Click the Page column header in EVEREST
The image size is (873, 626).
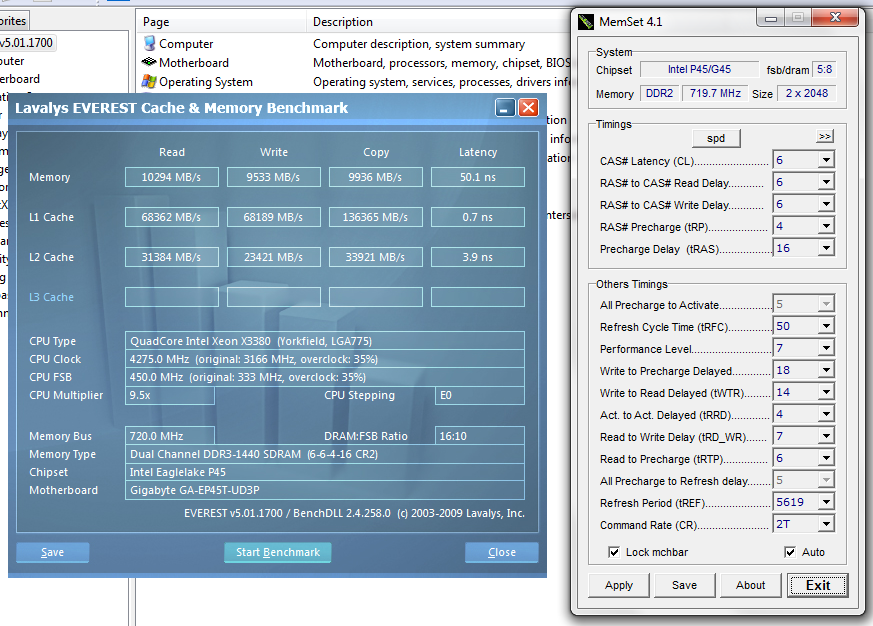pos(221,22)
